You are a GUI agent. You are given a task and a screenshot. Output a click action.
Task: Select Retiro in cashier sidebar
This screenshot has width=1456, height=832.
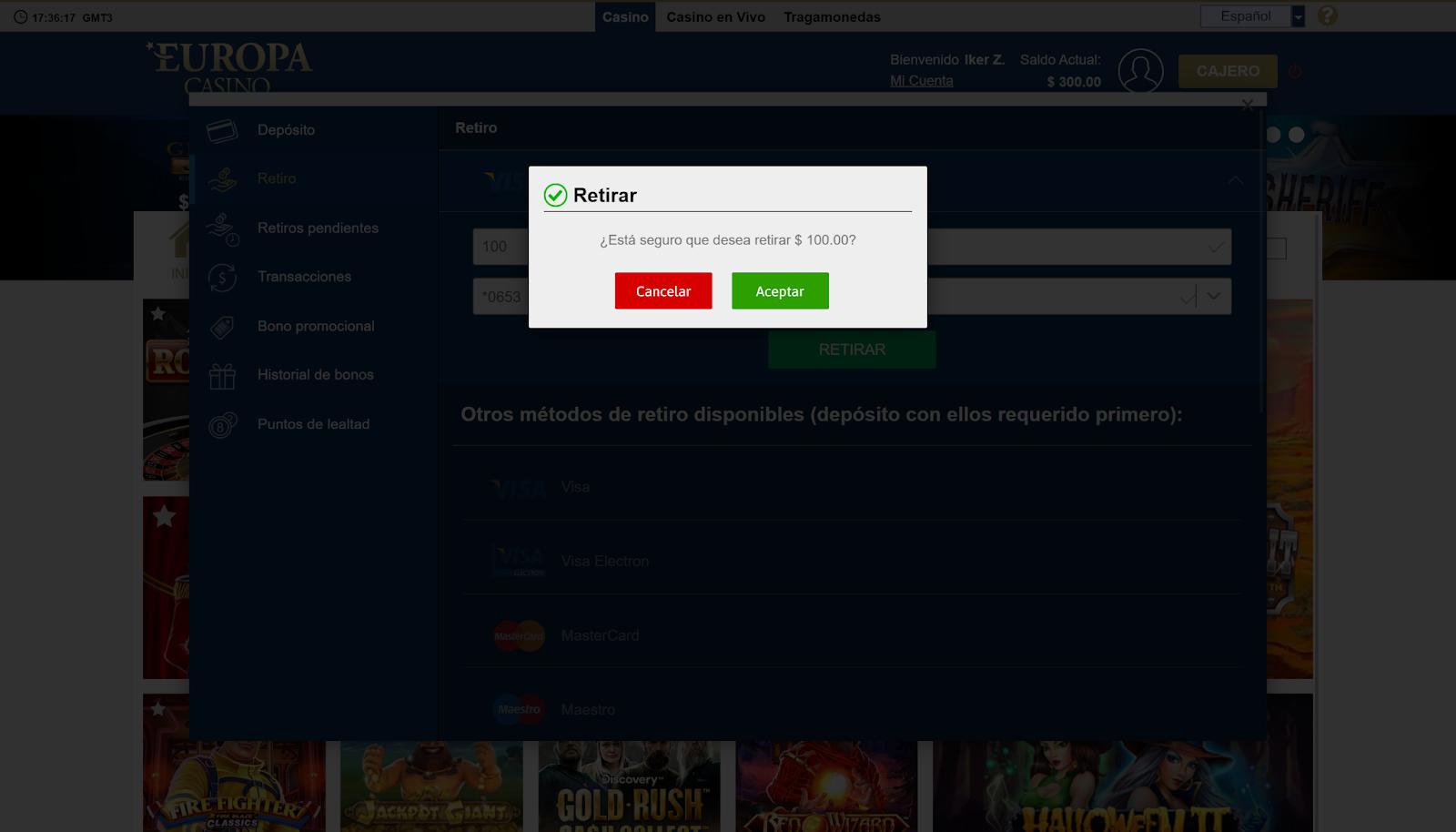click(x=277, y=178)
